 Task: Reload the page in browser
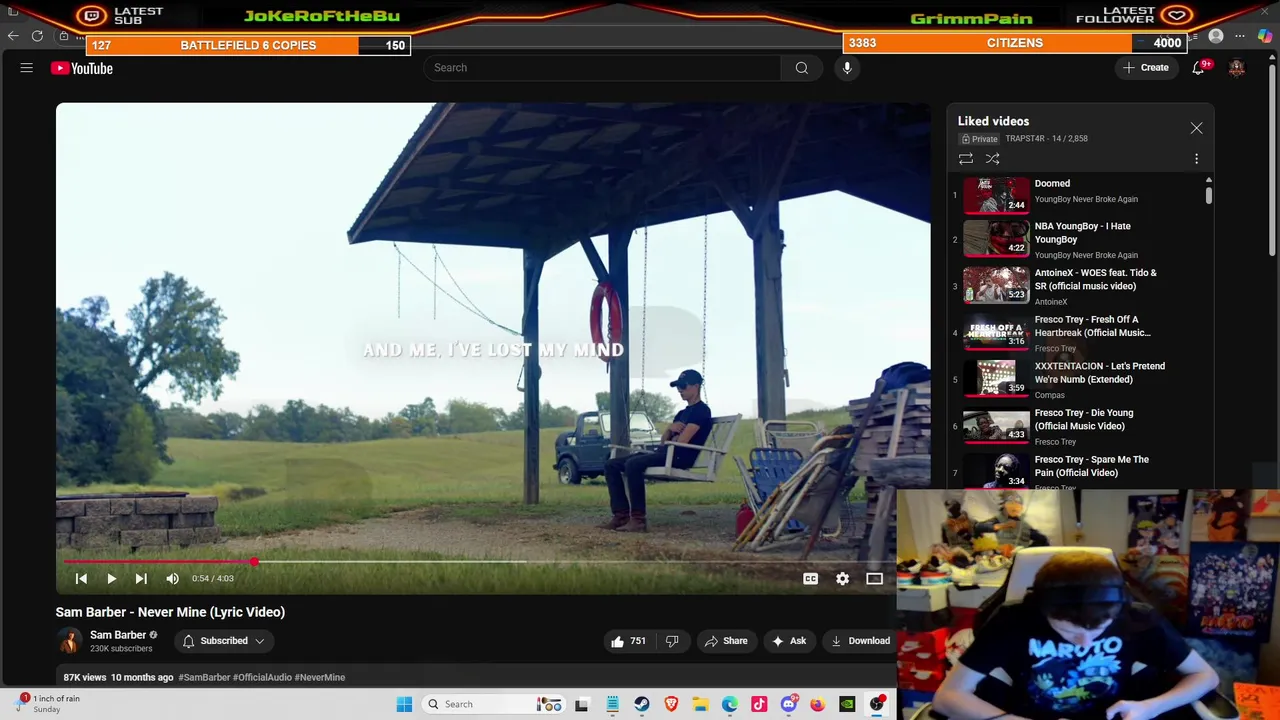(37, 37)
